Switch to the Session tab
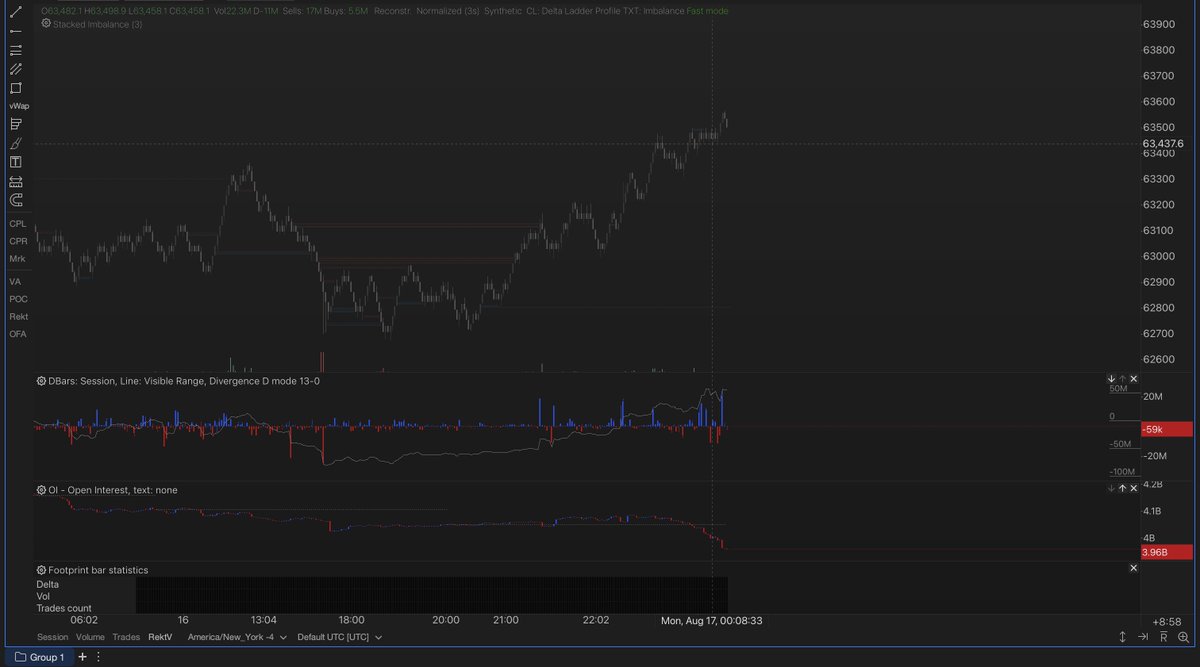The height and width of the screenshot is (667, 1200). click(53, 637)
